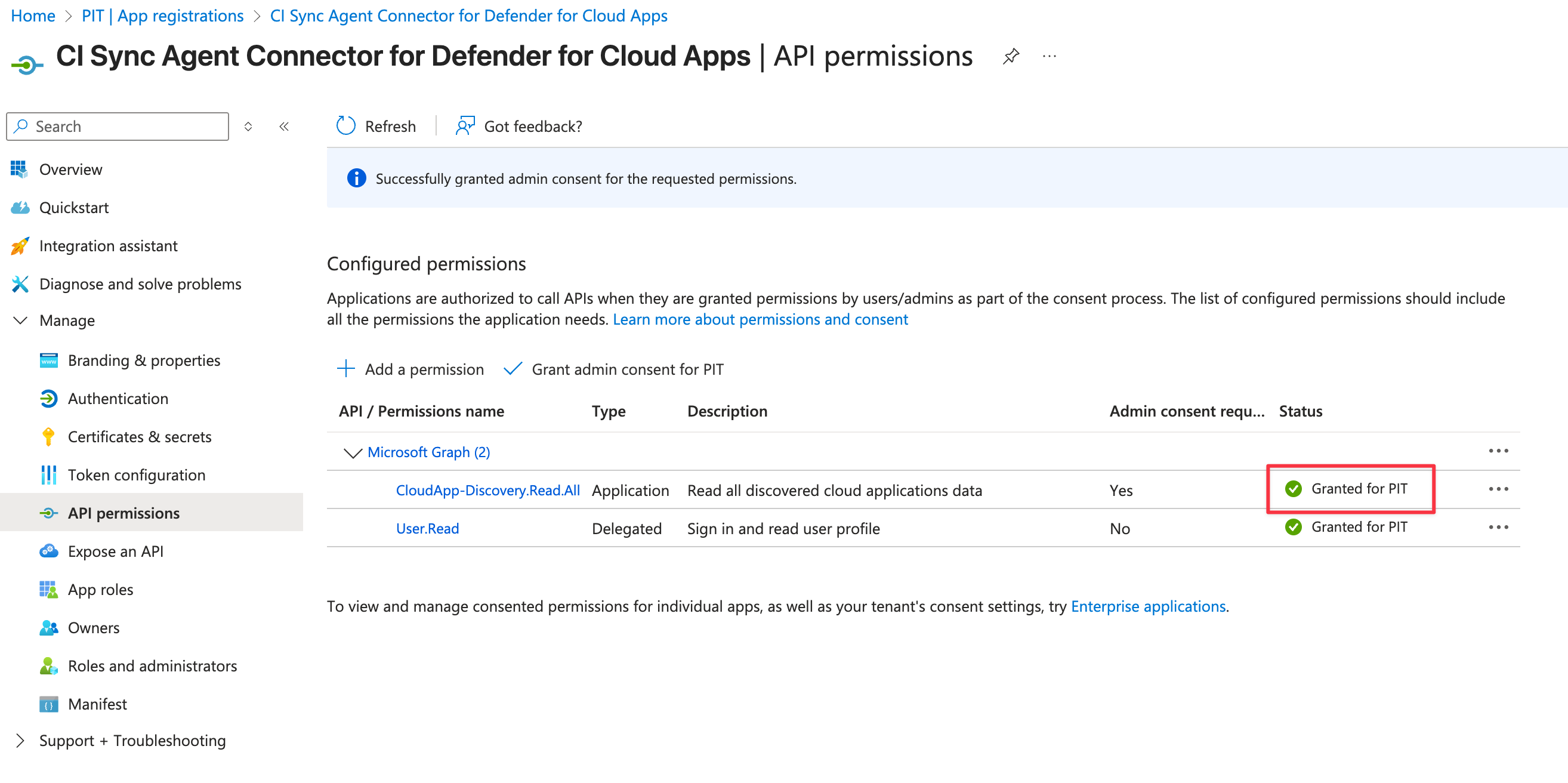Click the App roles icon
The height and width of the screenshot is (783, 1568).
(49, 590)
